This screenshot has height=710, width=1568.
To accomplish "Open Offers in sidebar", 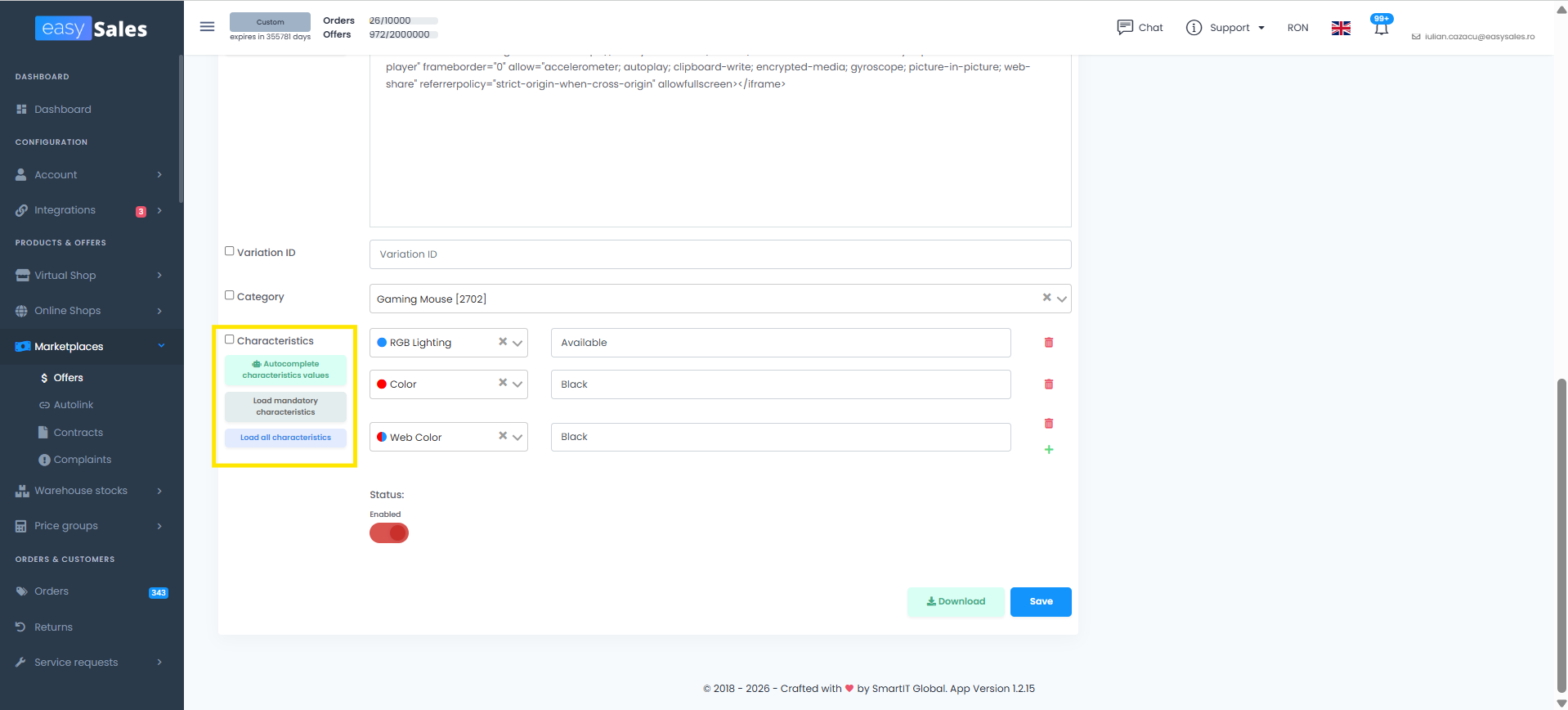I will pos(68,378).
